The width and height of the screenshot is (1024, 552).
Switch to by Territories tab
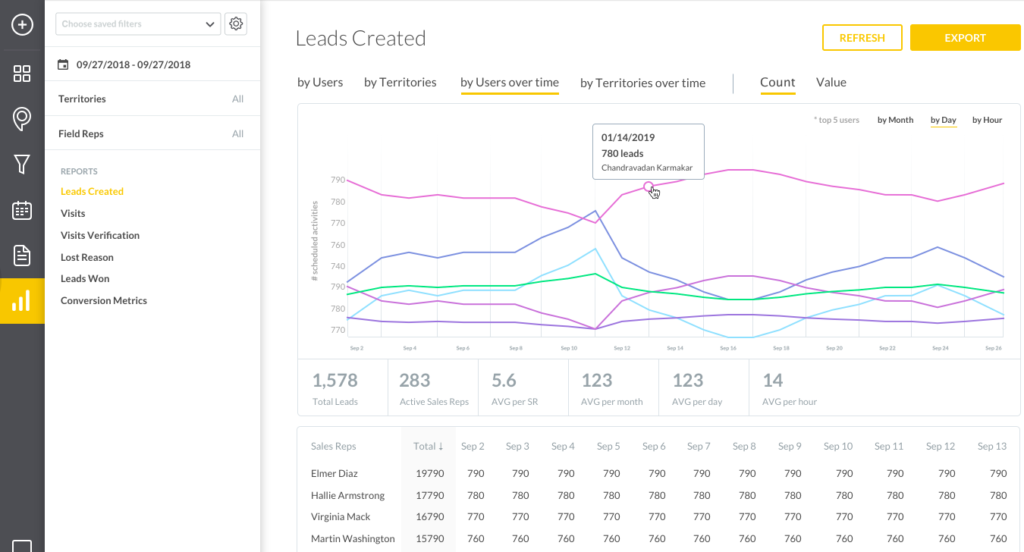[x=400, y=82]
